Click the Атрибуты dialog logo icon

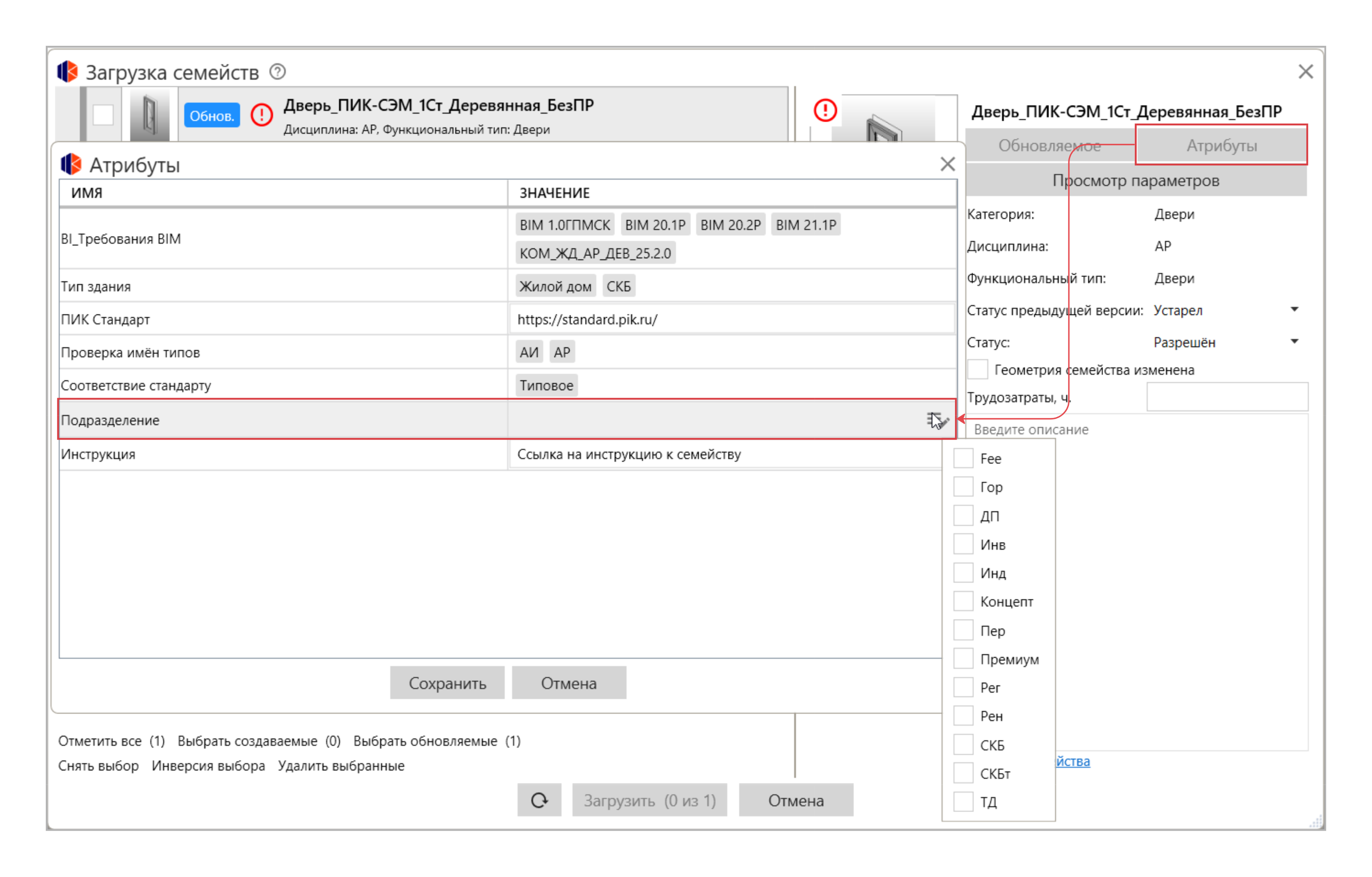click(71, 165)
